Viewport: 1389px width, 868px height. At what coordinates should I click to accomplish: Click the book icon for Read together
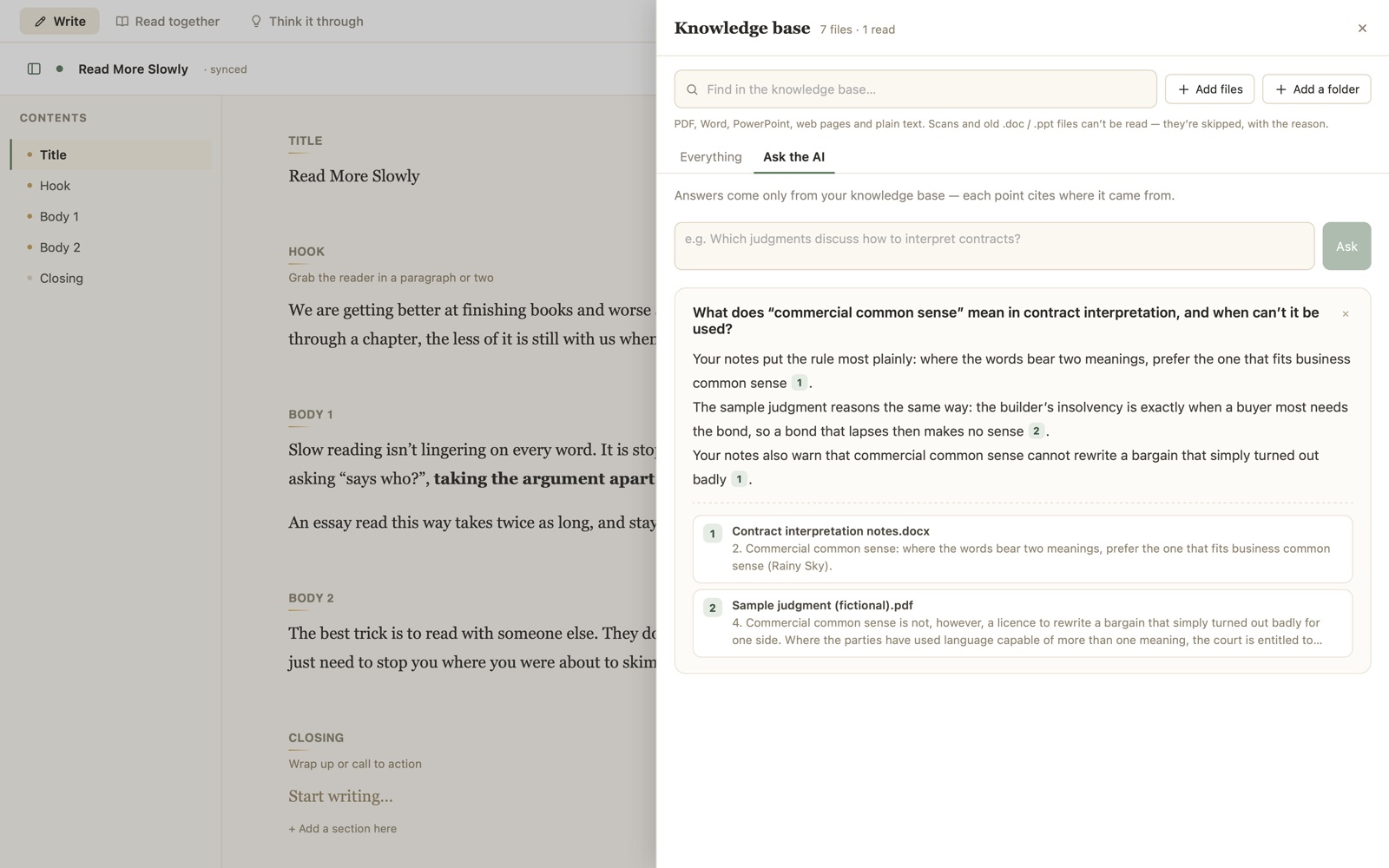click(x=122, y=22)
